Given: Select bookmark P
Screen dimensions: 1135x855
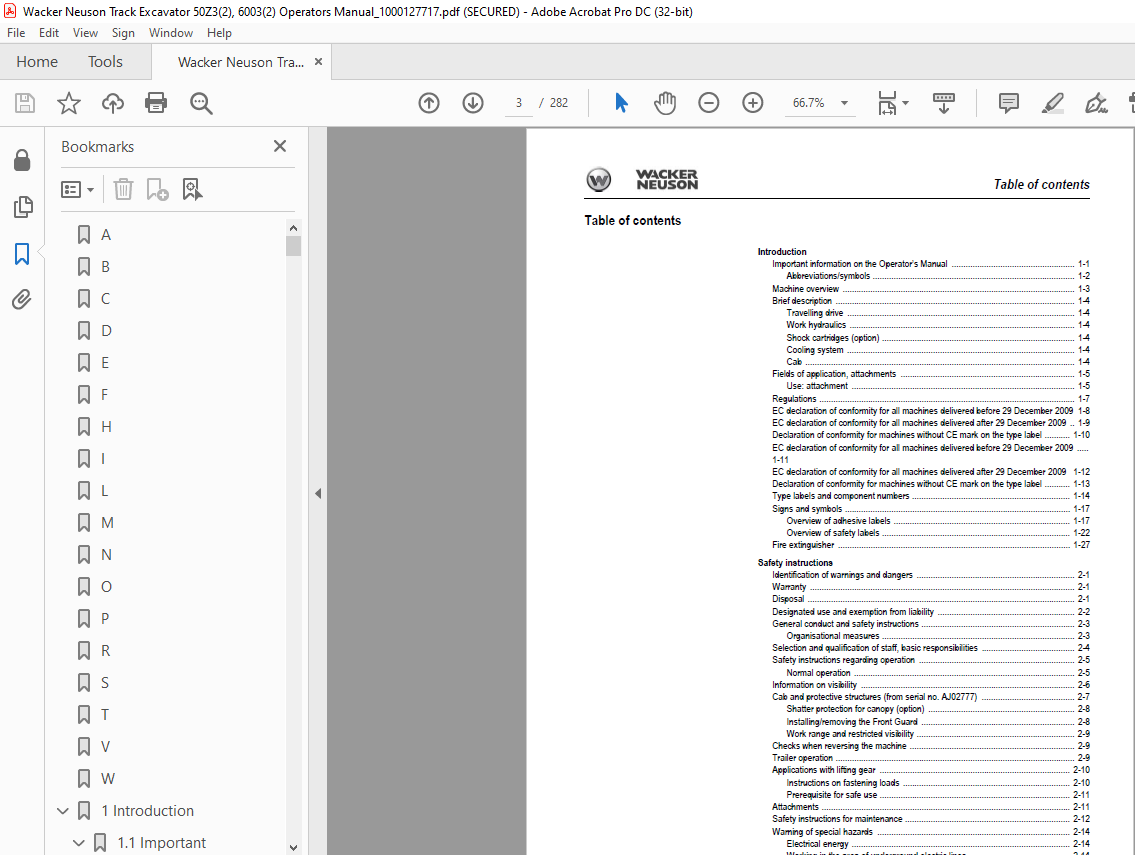Looking at the screenshot, I should (105, 618).
